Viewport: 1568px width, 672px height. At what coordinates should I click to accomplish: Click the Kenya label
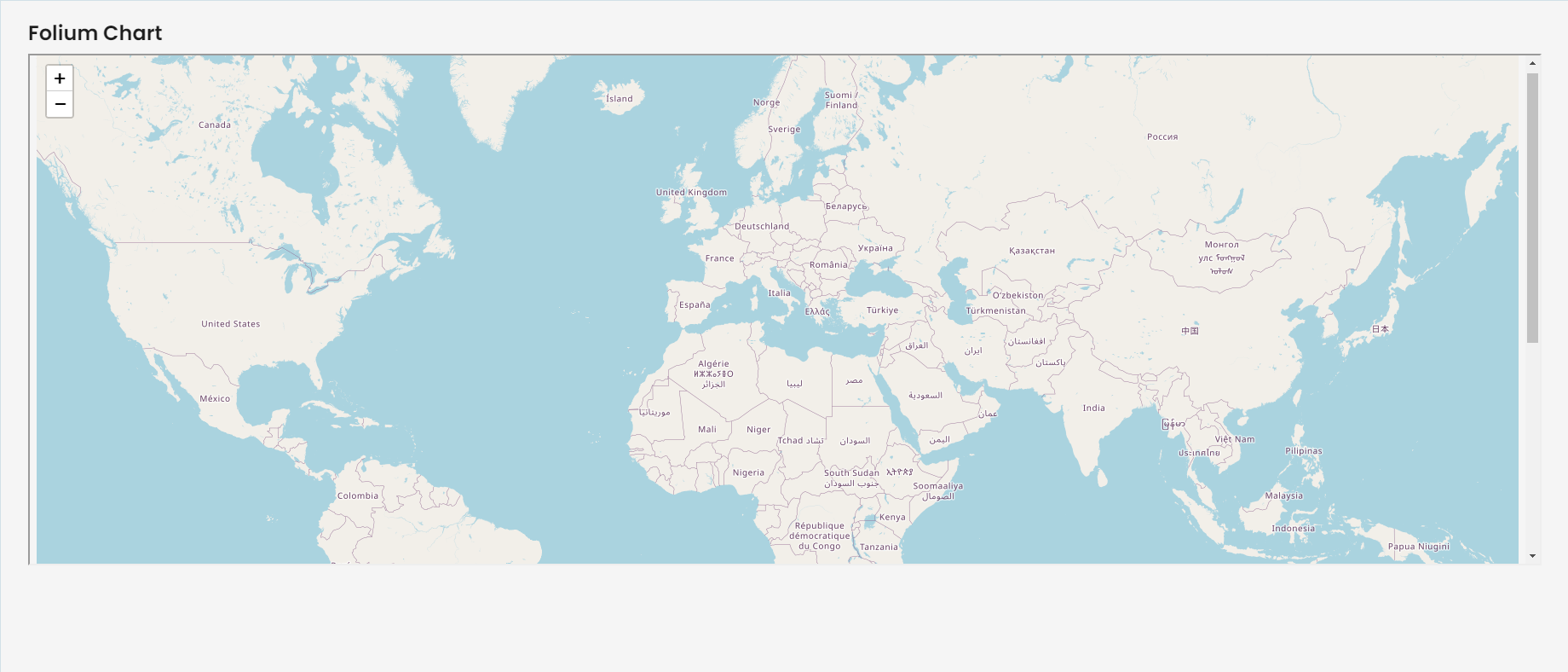point(893,518)
